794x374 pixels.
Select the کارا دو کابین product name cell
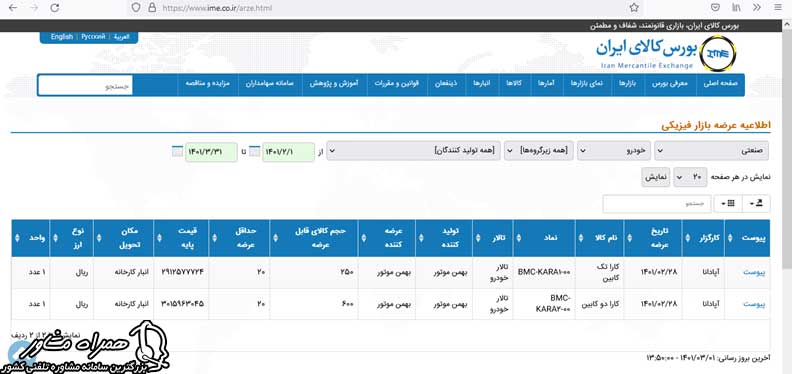tap(600, 304)
